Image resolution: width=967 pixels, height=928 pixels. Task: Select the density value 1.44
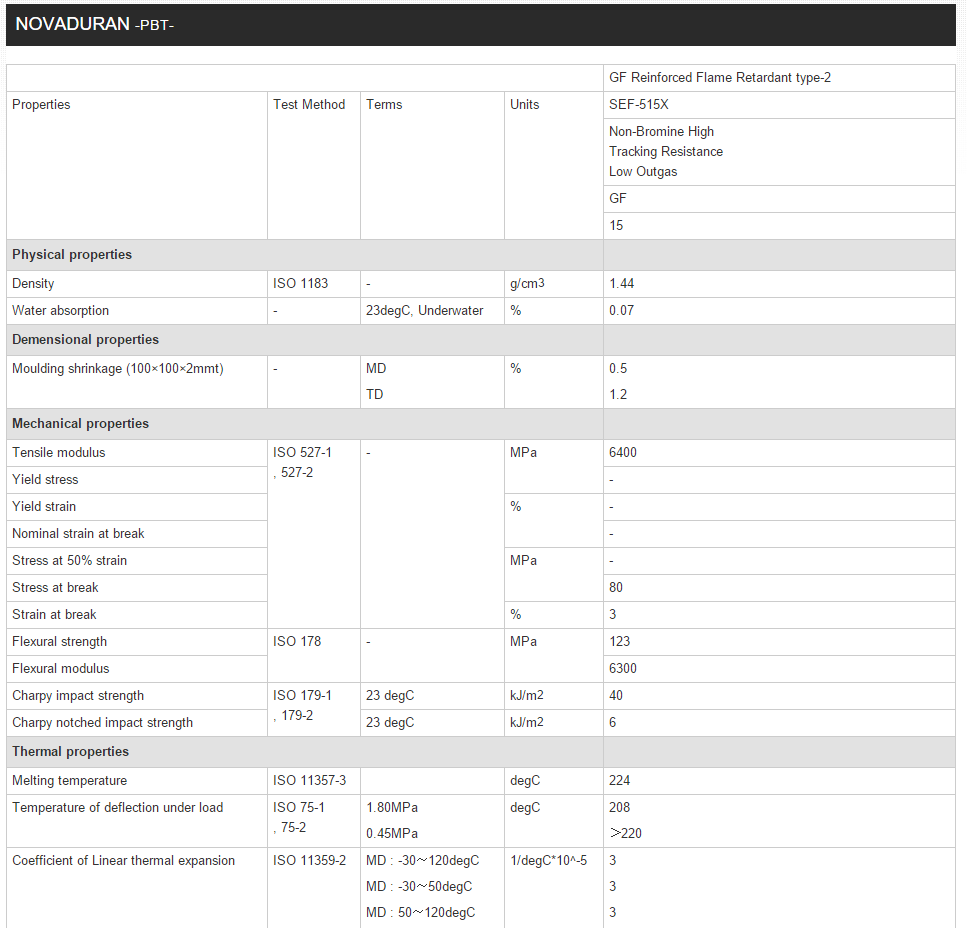pos(622,284)
